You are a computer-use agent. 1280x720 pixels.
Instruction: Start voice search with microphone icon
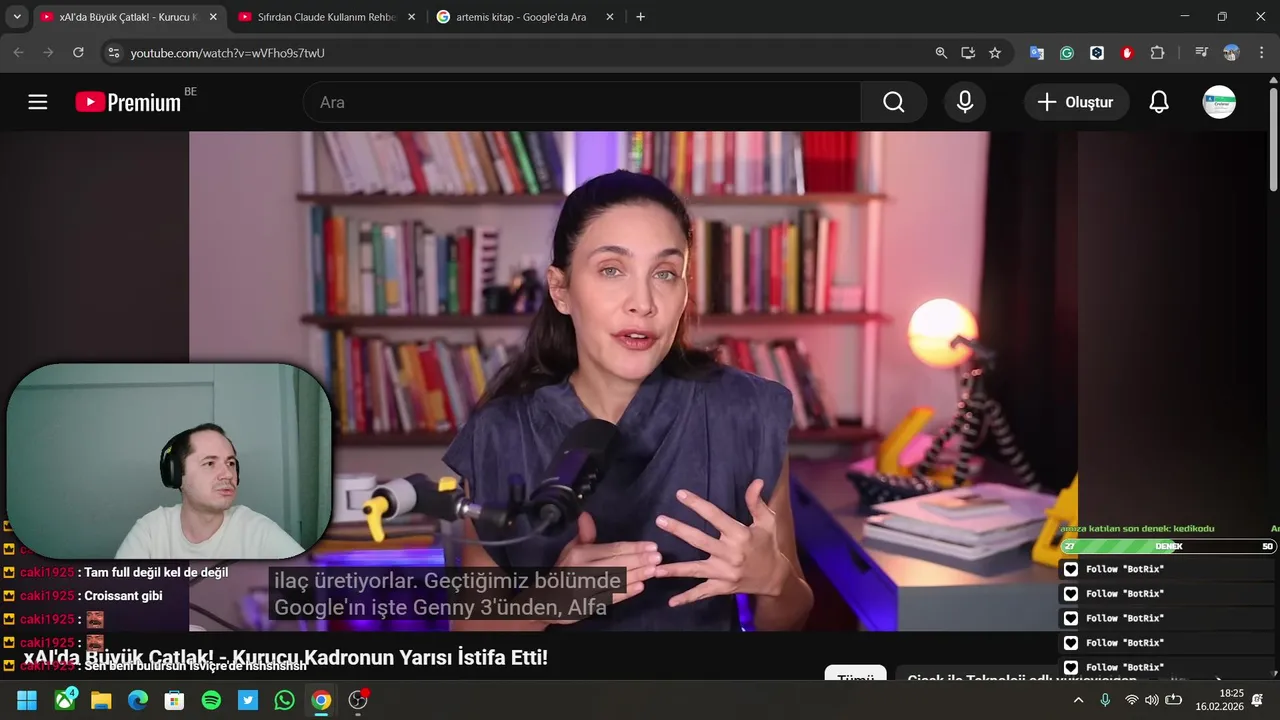(x=965, y=102)
